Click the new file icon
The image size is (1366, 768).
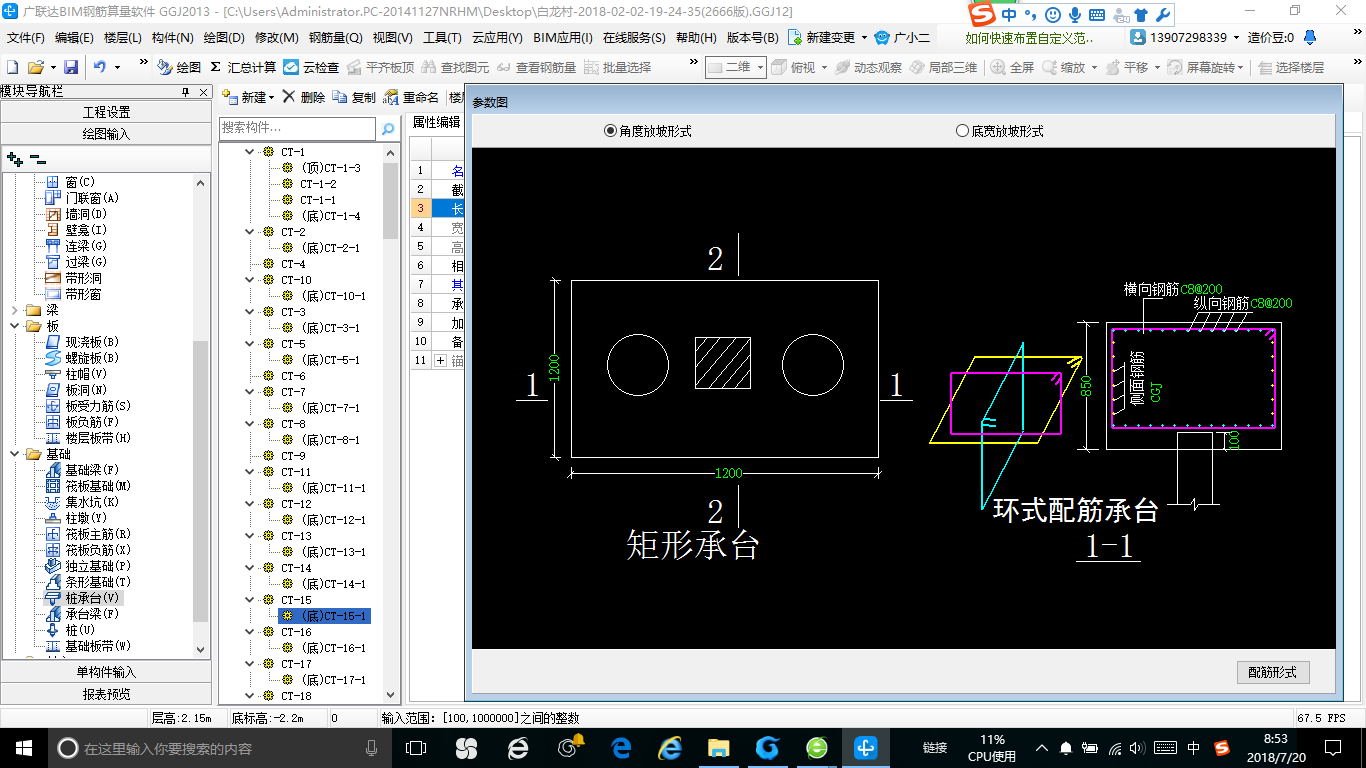pos(12,67)
